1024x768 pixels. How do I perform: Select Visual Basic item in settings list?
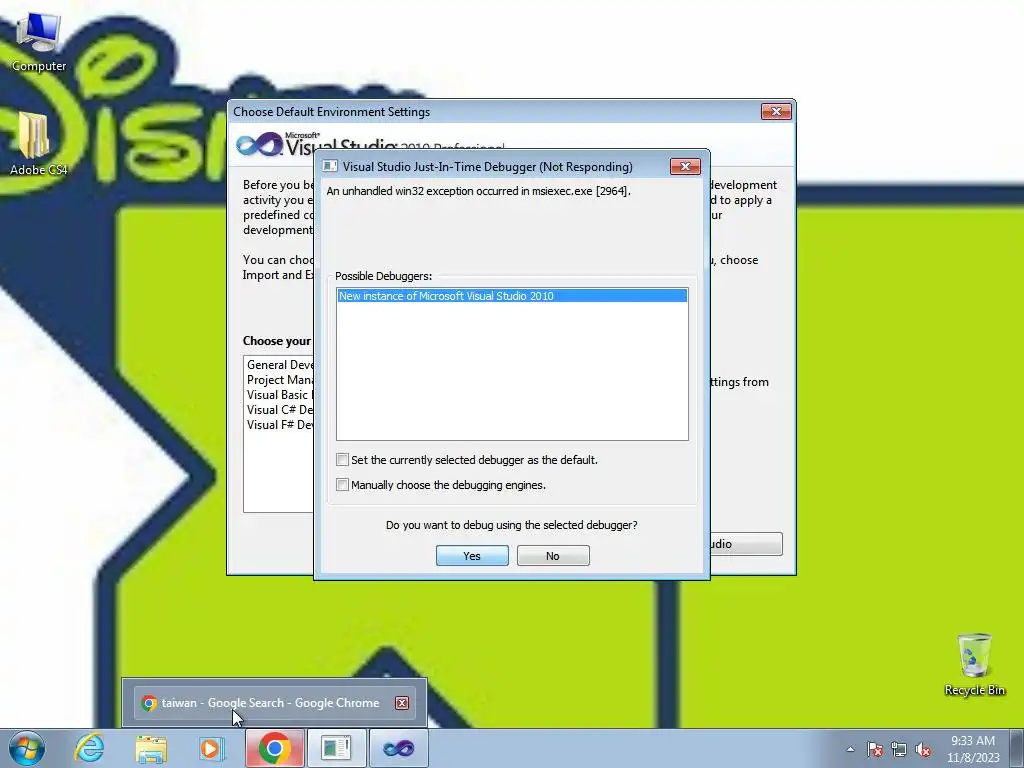(280, 395)
